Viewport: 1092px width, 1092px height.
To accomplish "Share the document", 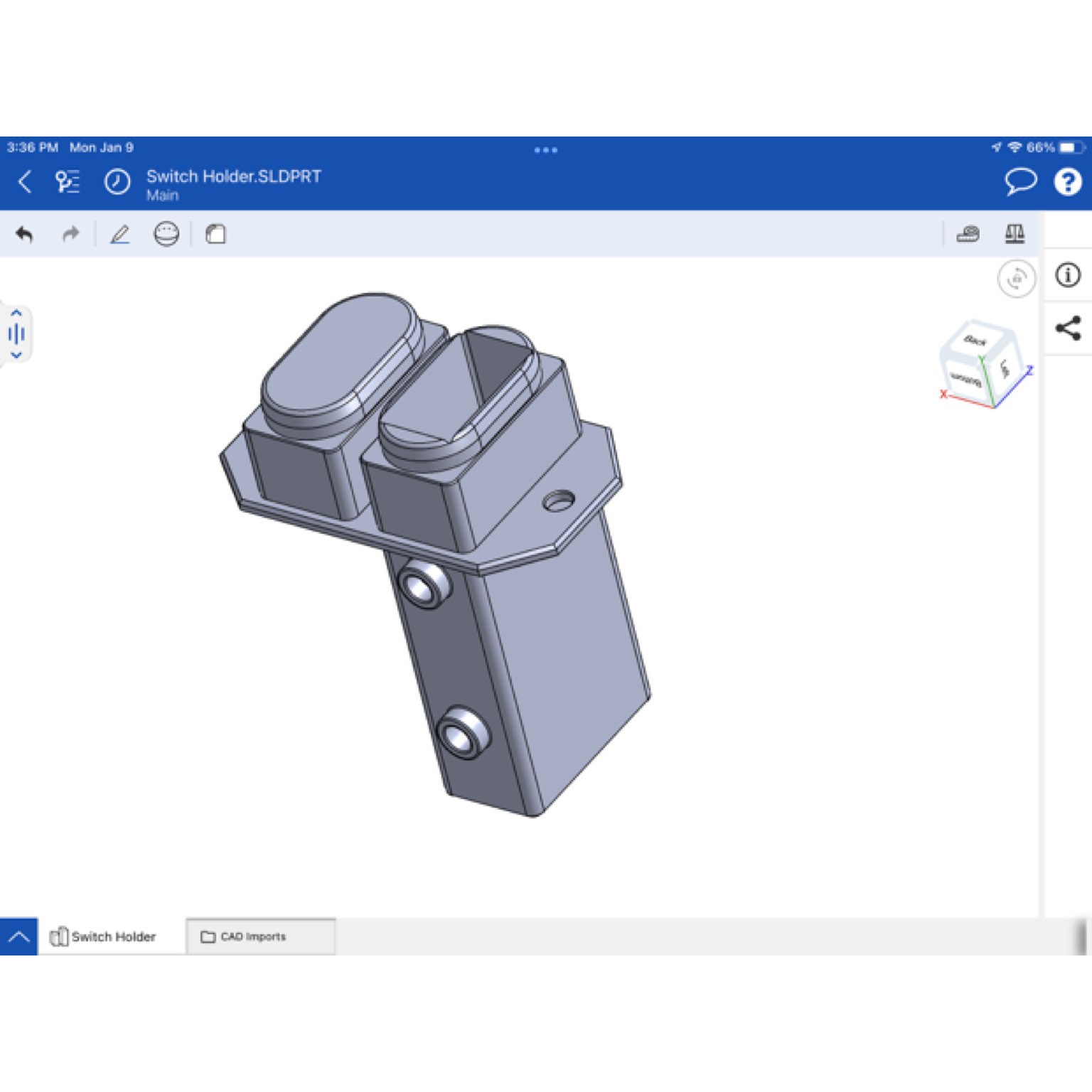I will tap(1068, 328).
